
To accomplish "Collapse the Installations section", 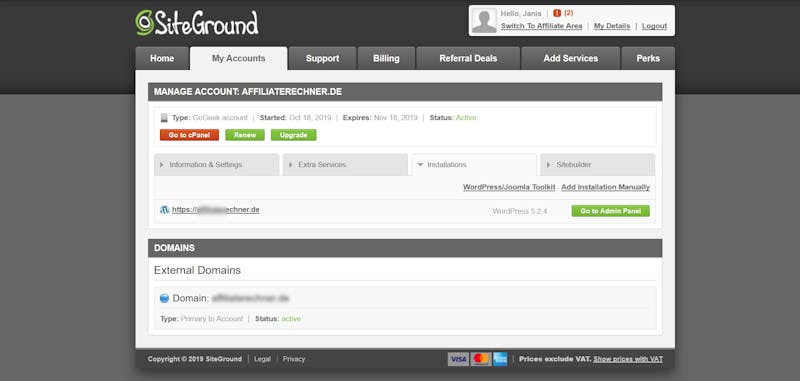I will pos(474,165).
